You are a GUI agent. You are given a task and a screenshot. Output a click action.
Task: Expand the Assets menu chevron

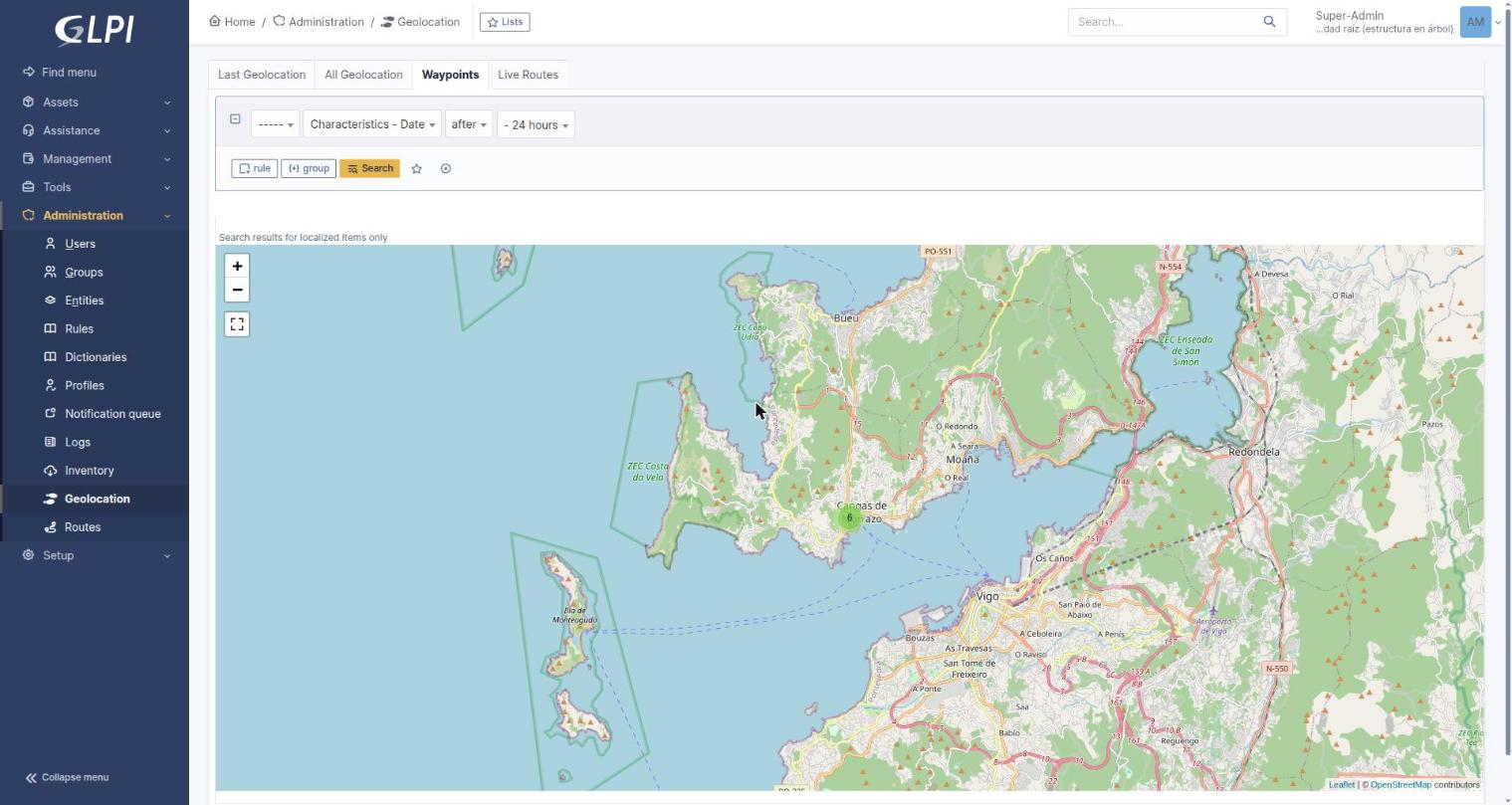pyautogui.click(x=167, y=102)
